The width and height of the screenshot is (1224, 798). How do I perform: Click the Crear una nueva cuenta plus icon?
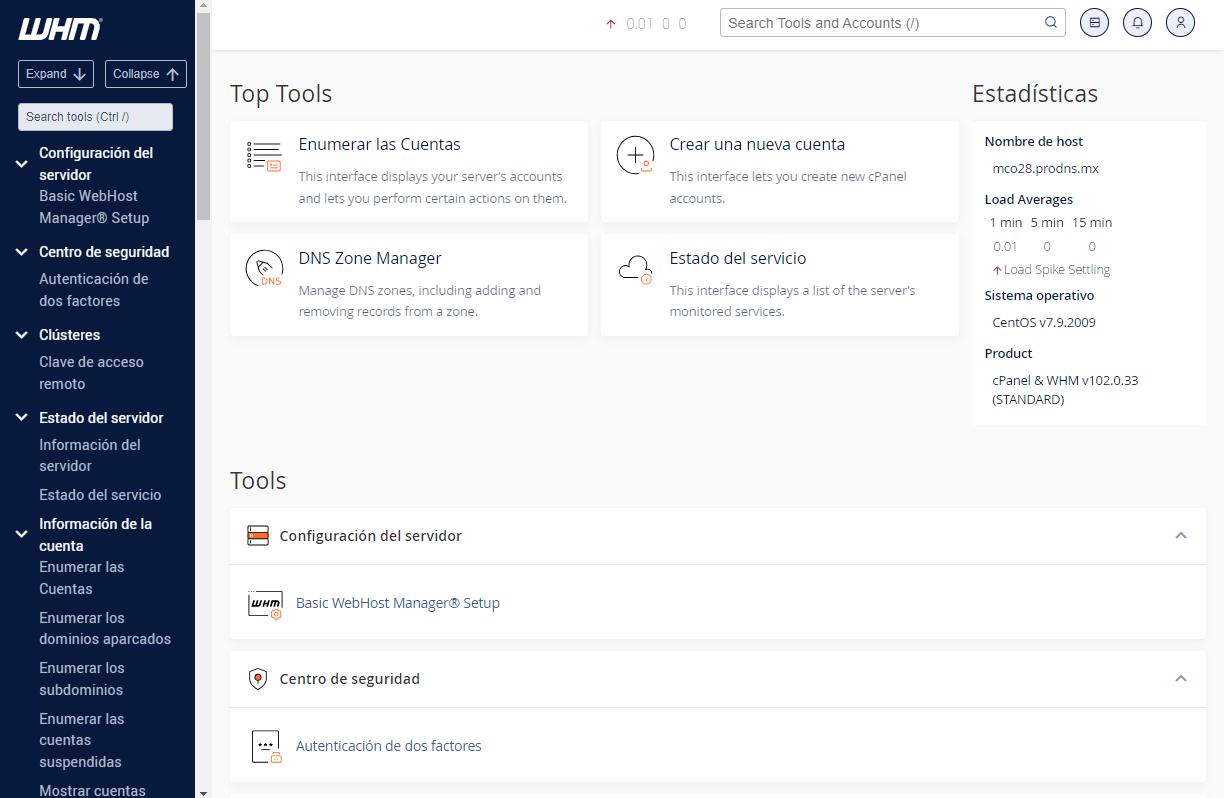point(635,156)
